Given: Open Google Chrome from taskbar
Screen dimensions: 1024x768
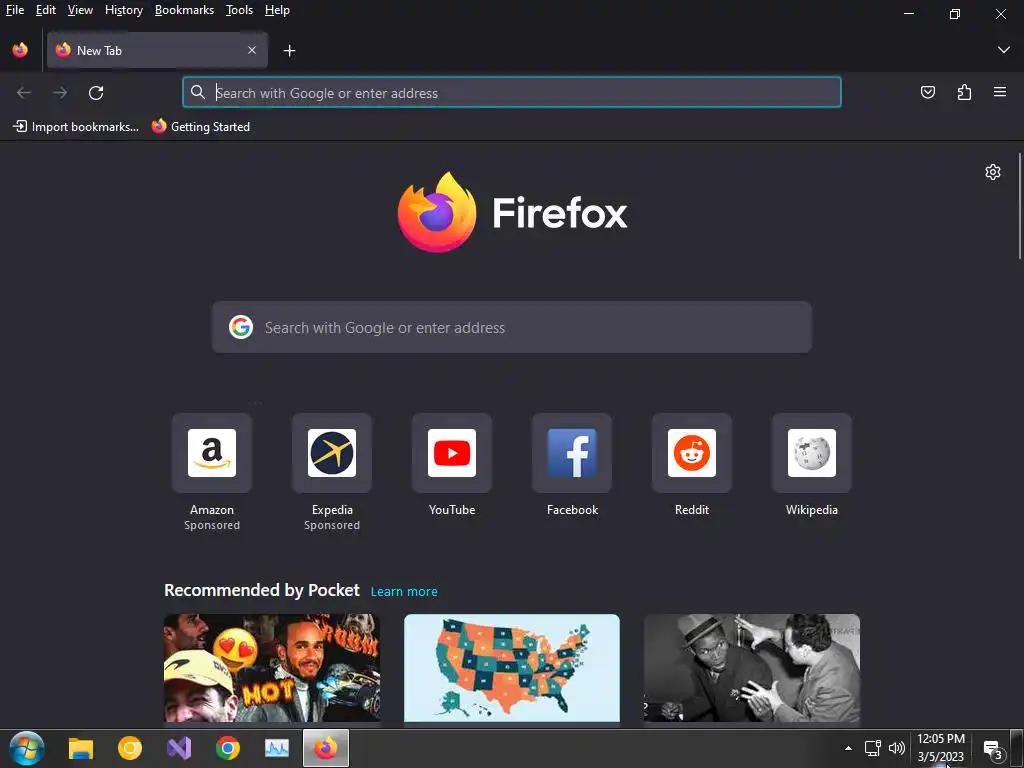Looking at the screenshot, I should (x=228, y=748).
